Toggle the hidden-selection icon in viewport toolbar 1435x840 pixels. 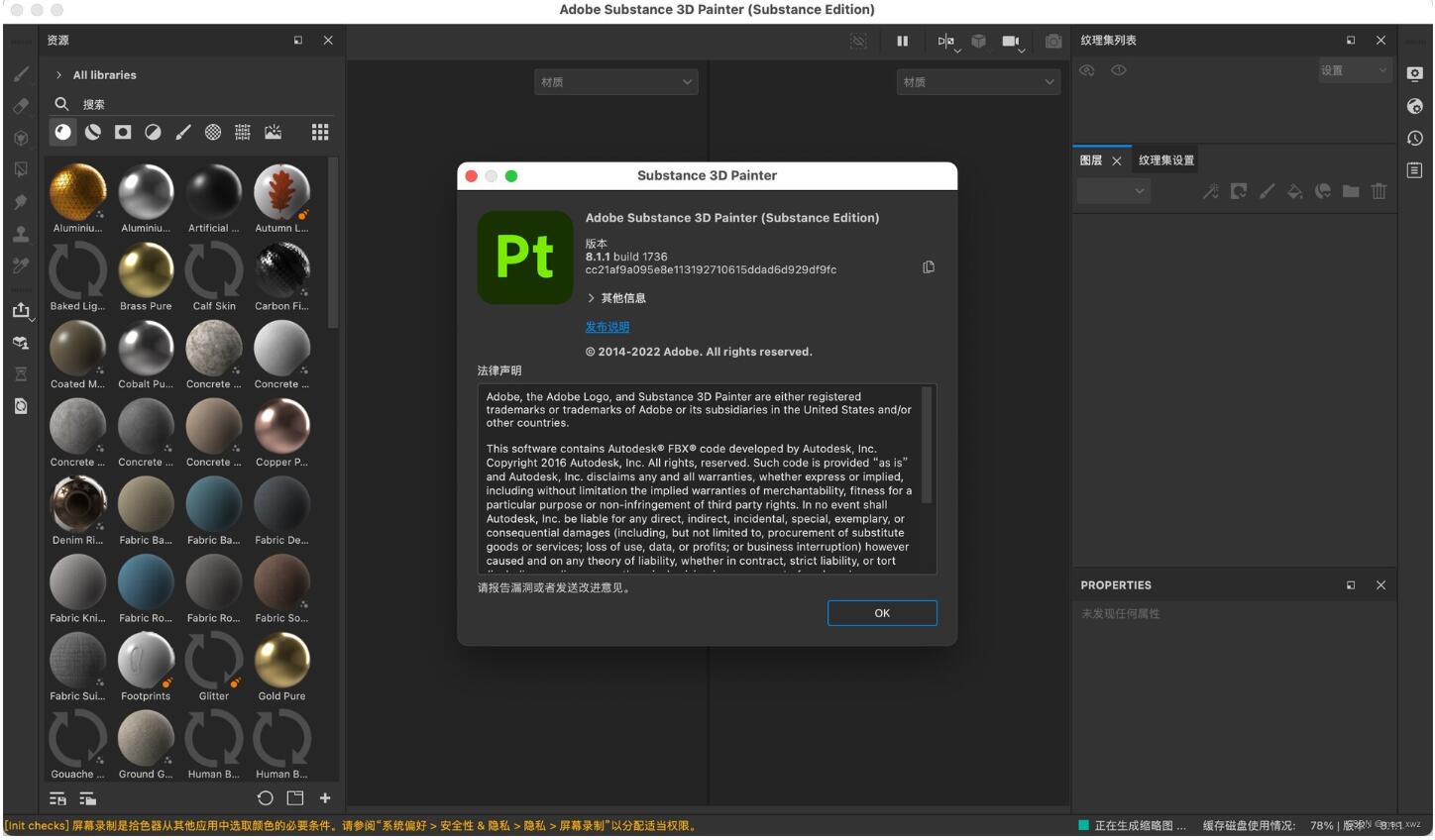tap(858, 41)
